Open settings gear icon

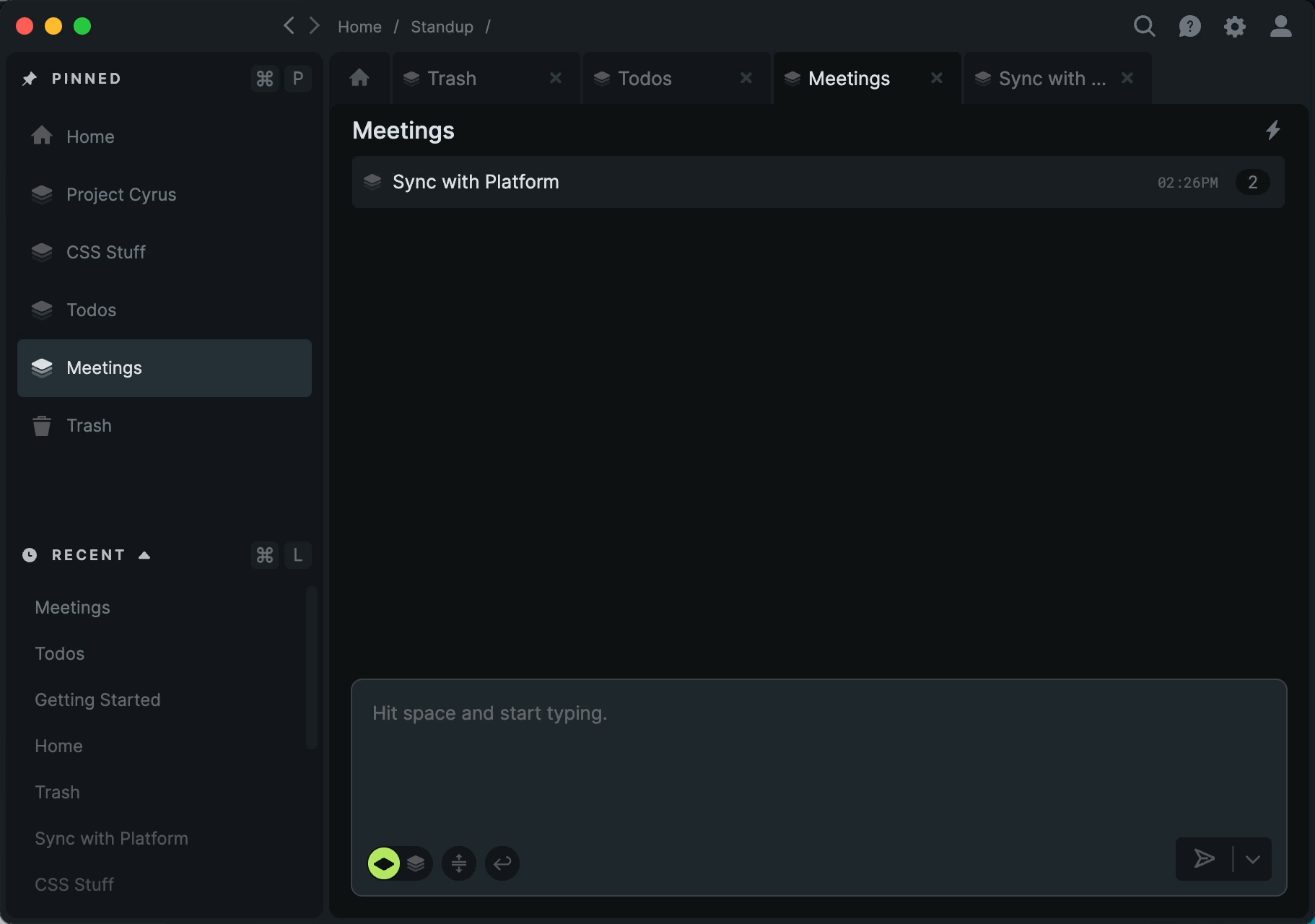coord(1235,27)
